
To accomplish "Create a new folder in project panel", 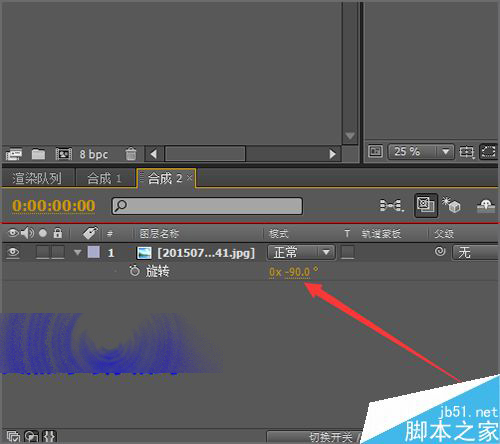I will (x=38, y=154).
